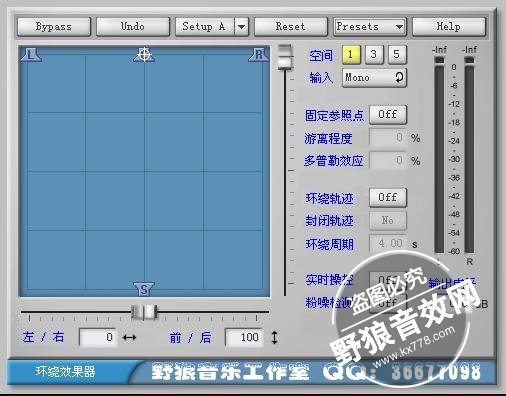Click the crosshair sound source marker

point(144,54)
